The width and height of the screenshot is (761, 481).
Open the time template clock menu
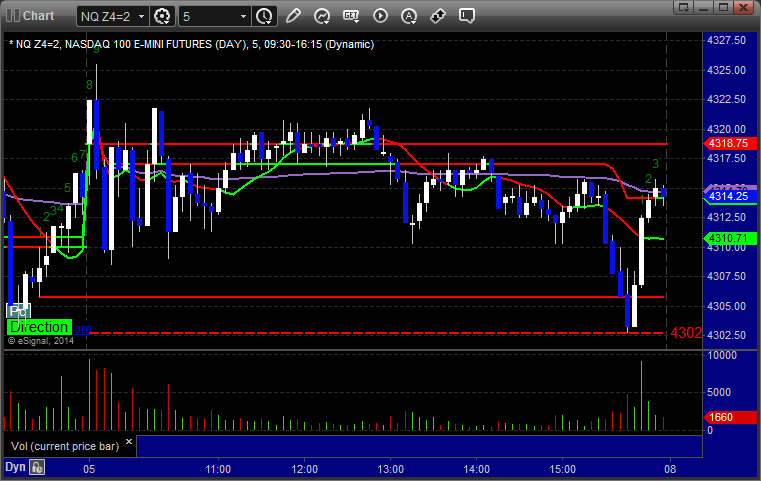265,17
